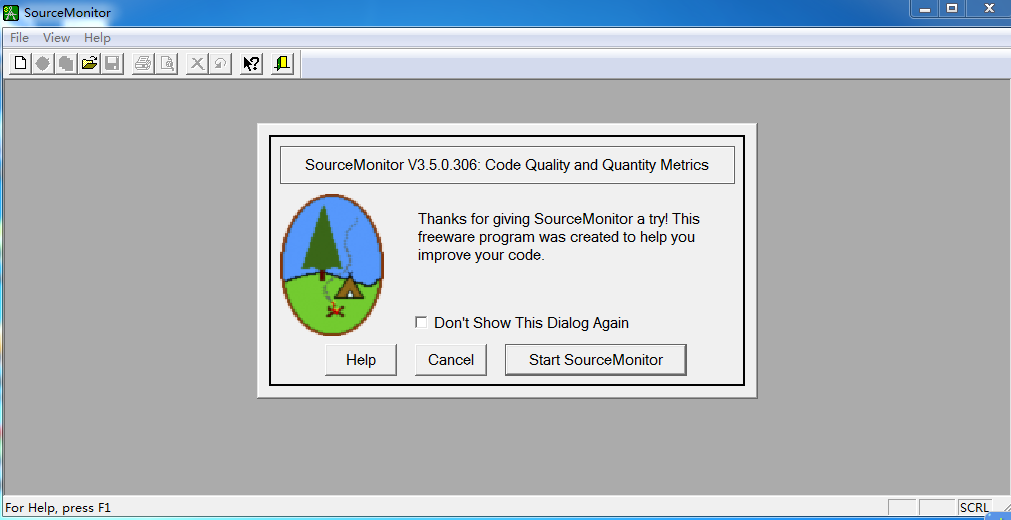Open the File menu

pos(19,37)
